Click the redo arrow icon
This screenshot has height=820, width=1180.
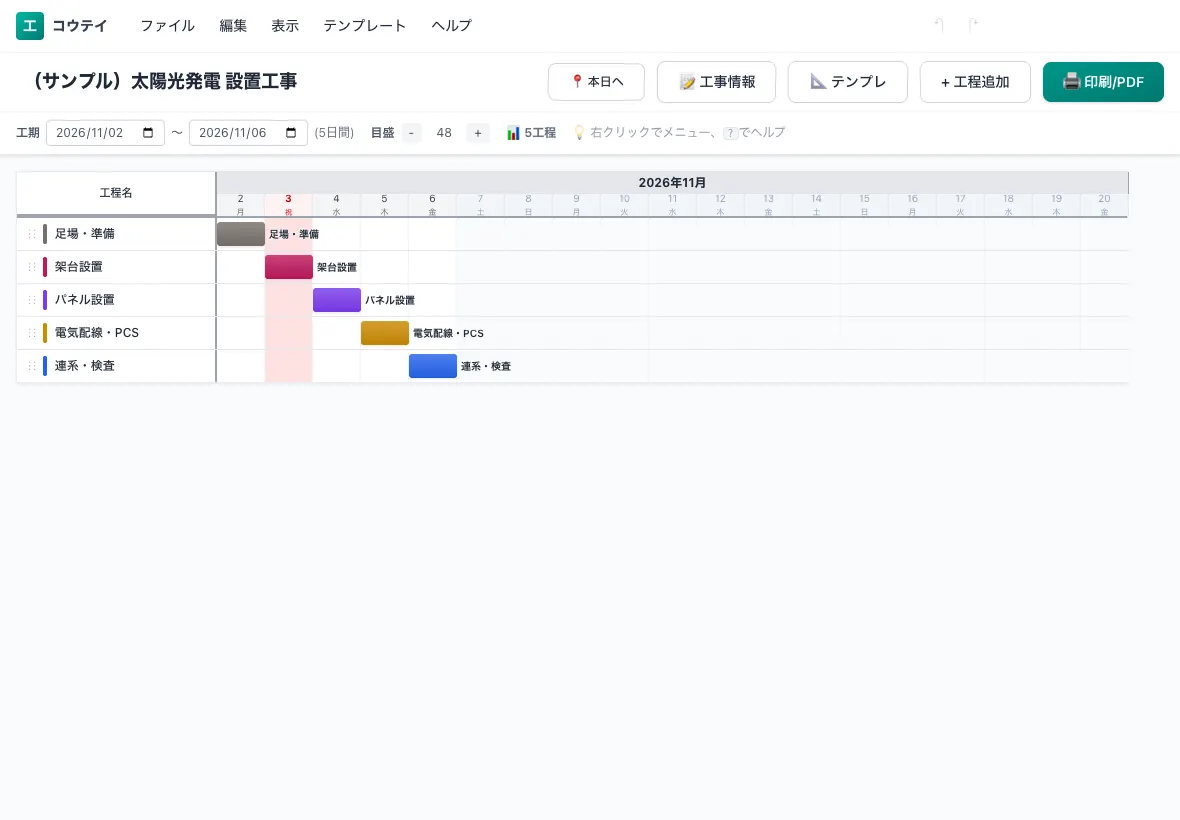pyautogui.click(x=972, y=26)
